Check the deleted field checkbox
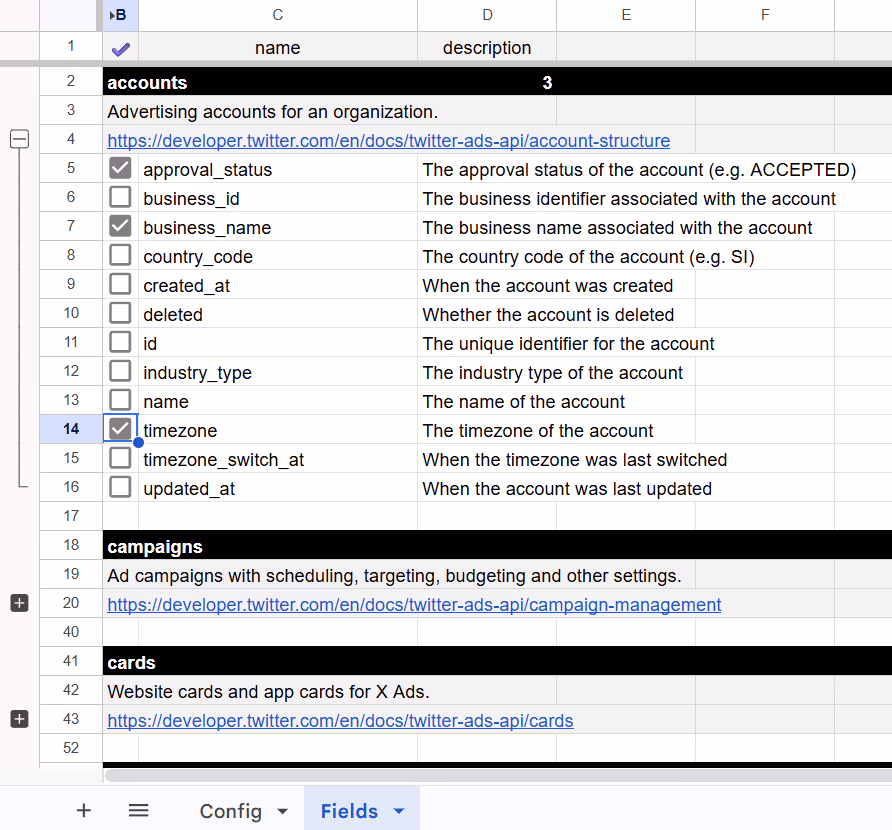 (119, 313)
